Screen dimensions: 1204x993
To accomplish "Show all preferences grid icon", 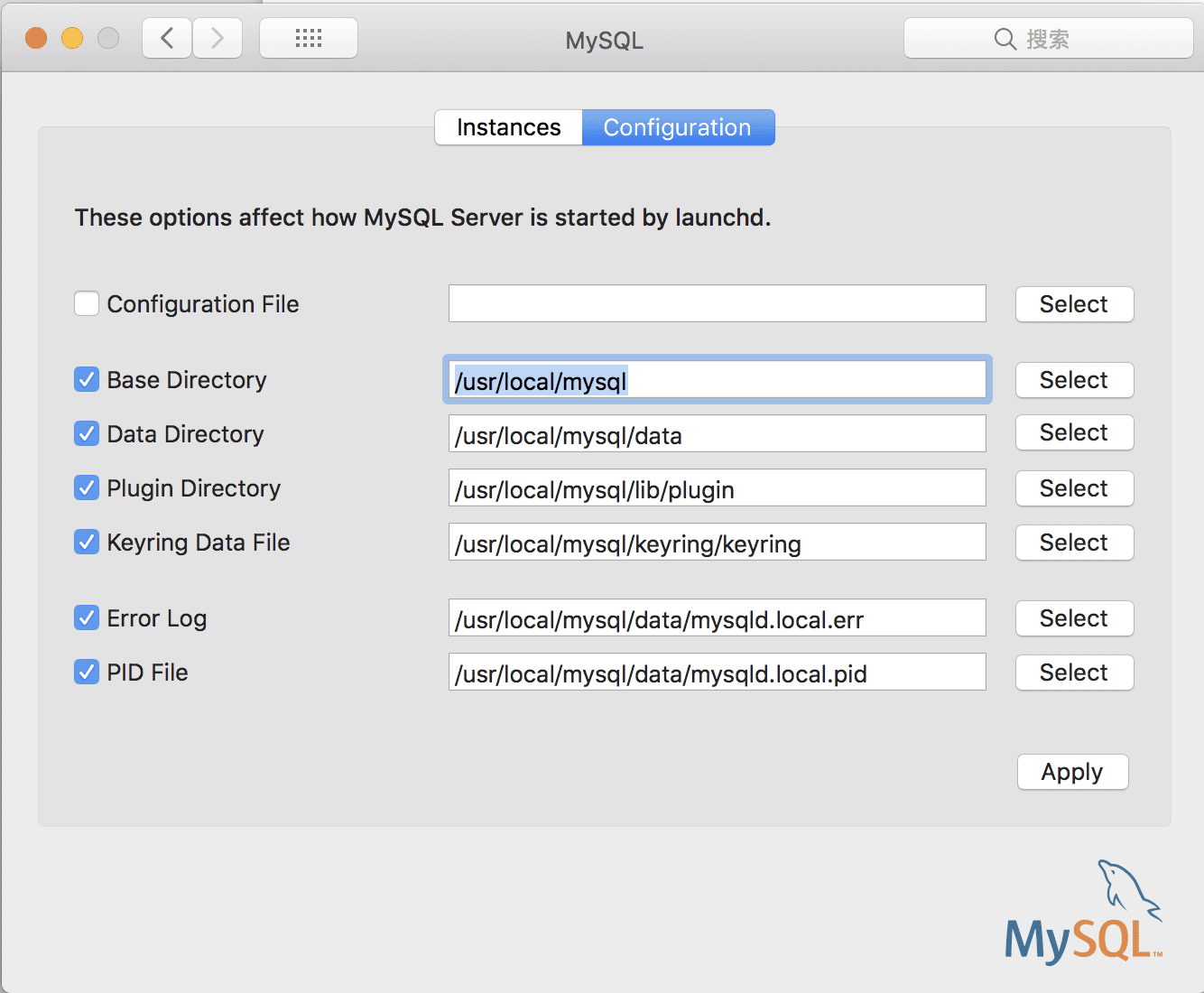I will (x=309, y=39).
